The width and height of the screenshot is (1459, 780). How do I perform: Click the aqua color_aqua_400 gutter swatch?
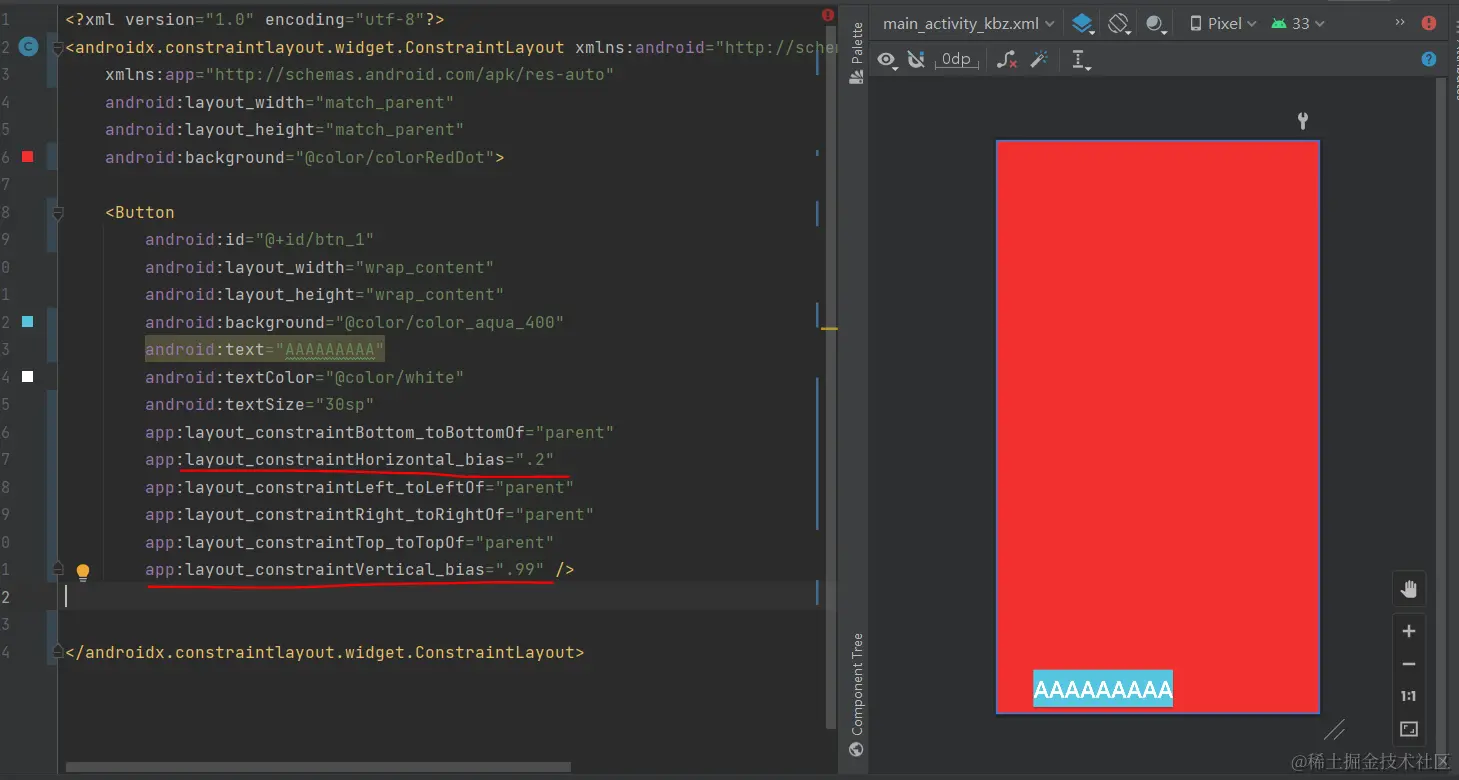[28, 321]
